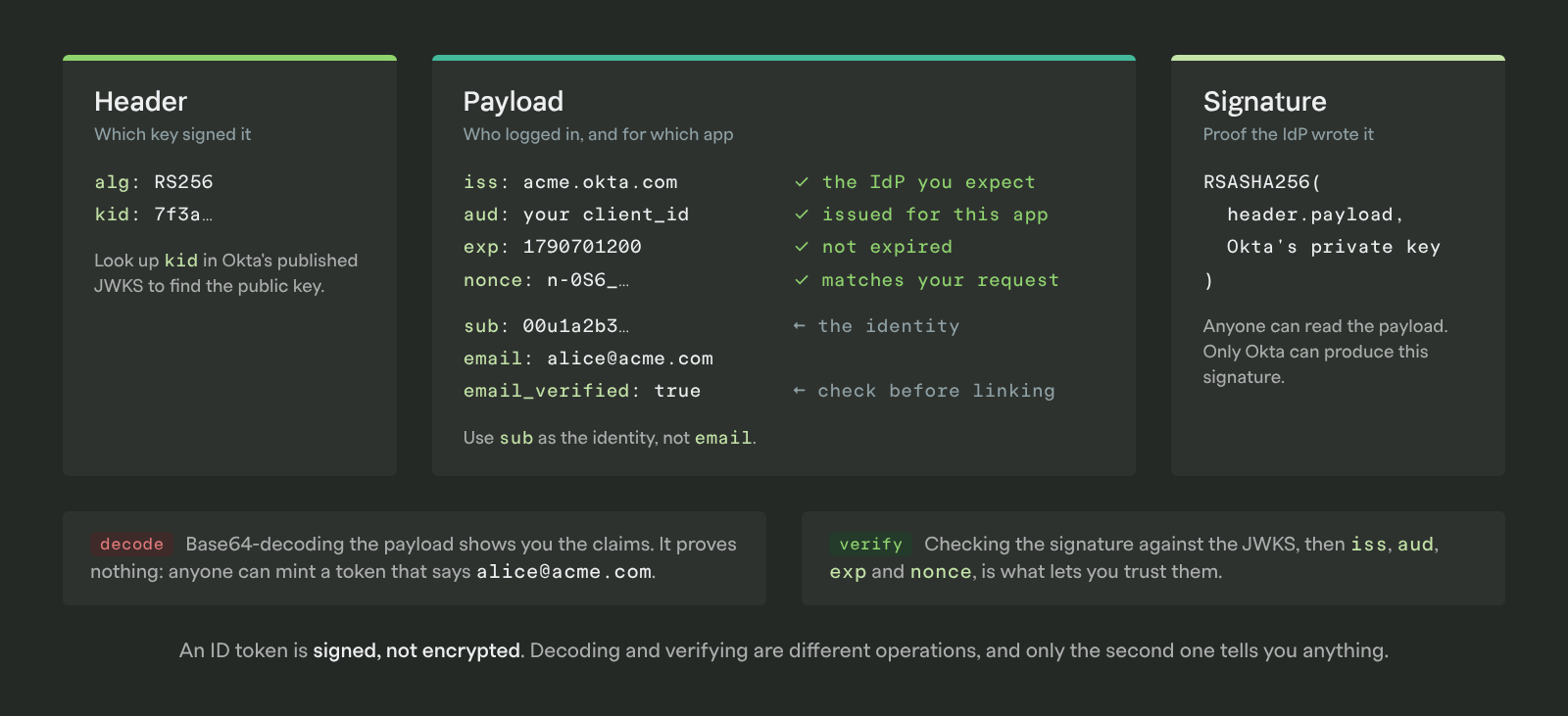Click the green "verify" badge

click(870, 545)
